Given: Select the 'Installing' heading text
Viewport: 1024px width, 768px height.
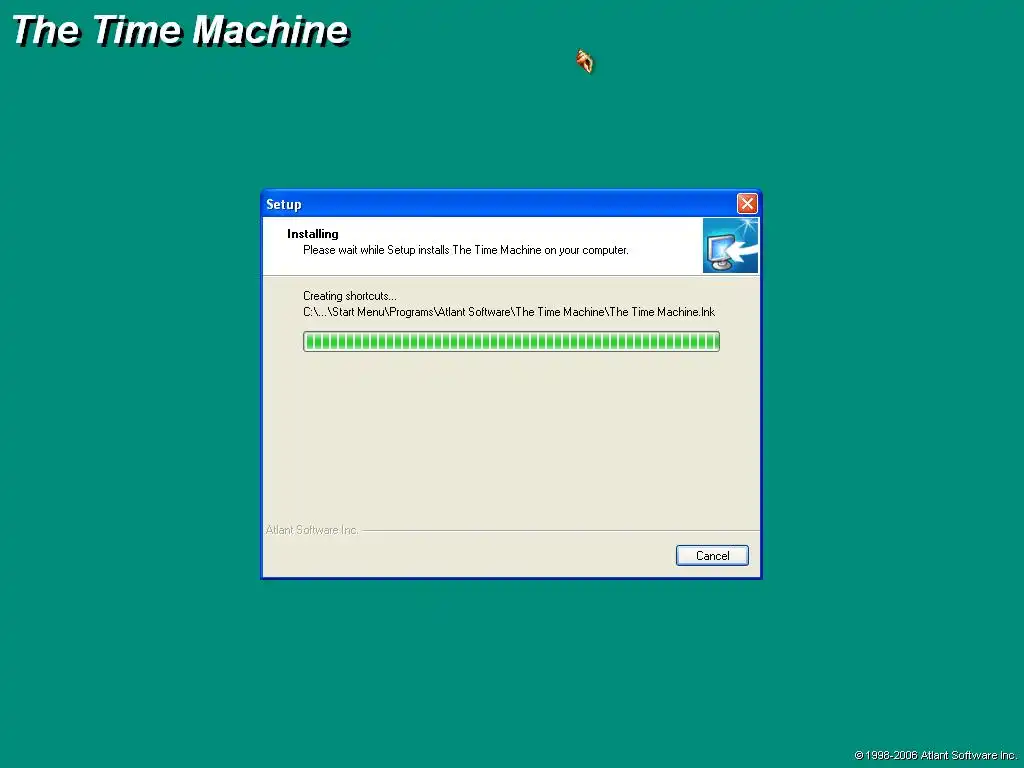Looking at the screenshot, I should pos(313,234).
